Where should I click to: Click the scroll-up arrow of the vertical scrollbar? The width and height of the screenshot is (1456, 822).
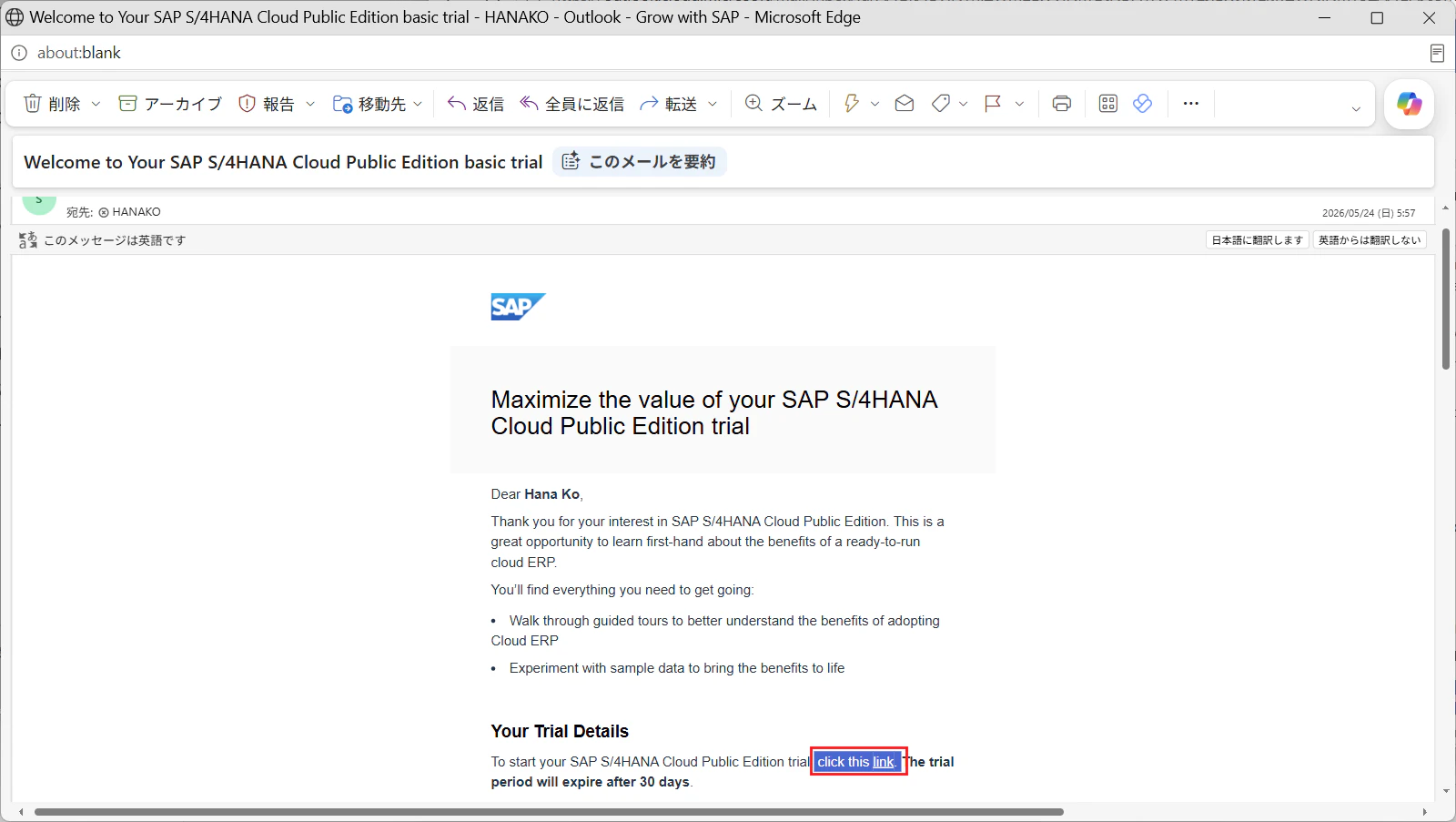[1445, 208]
